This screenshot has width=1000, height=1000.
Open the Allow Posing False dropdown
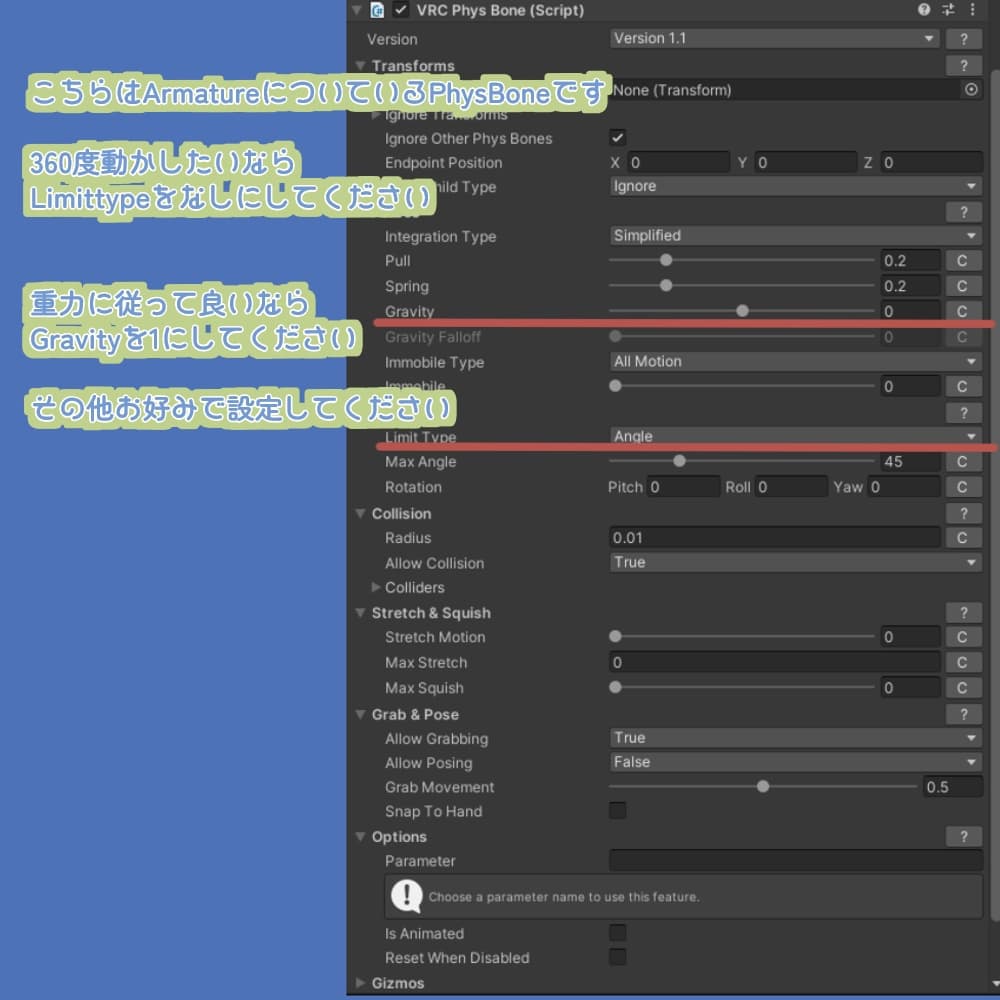click(795, 762)
